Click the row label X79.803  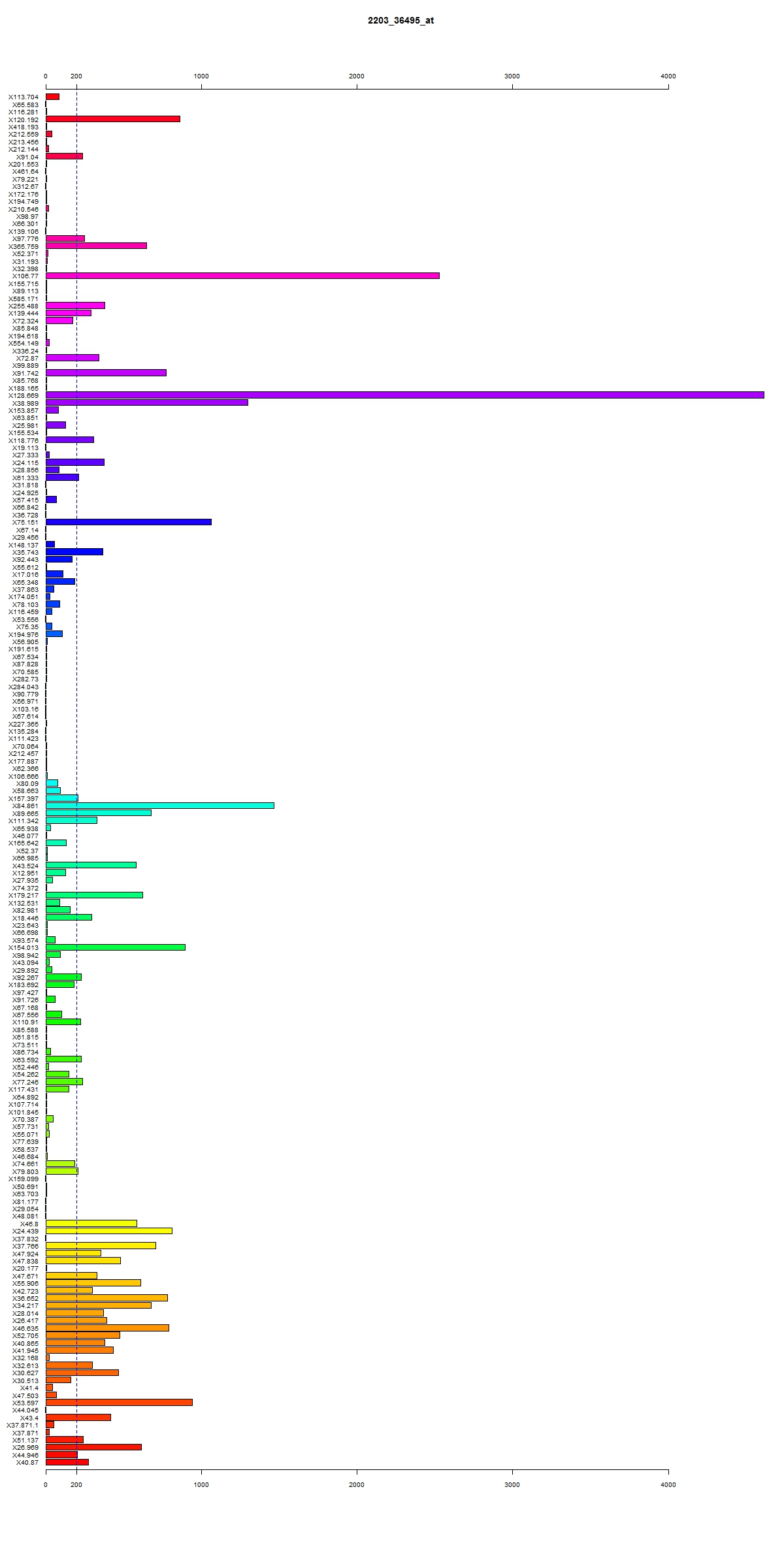[25, 1171]
